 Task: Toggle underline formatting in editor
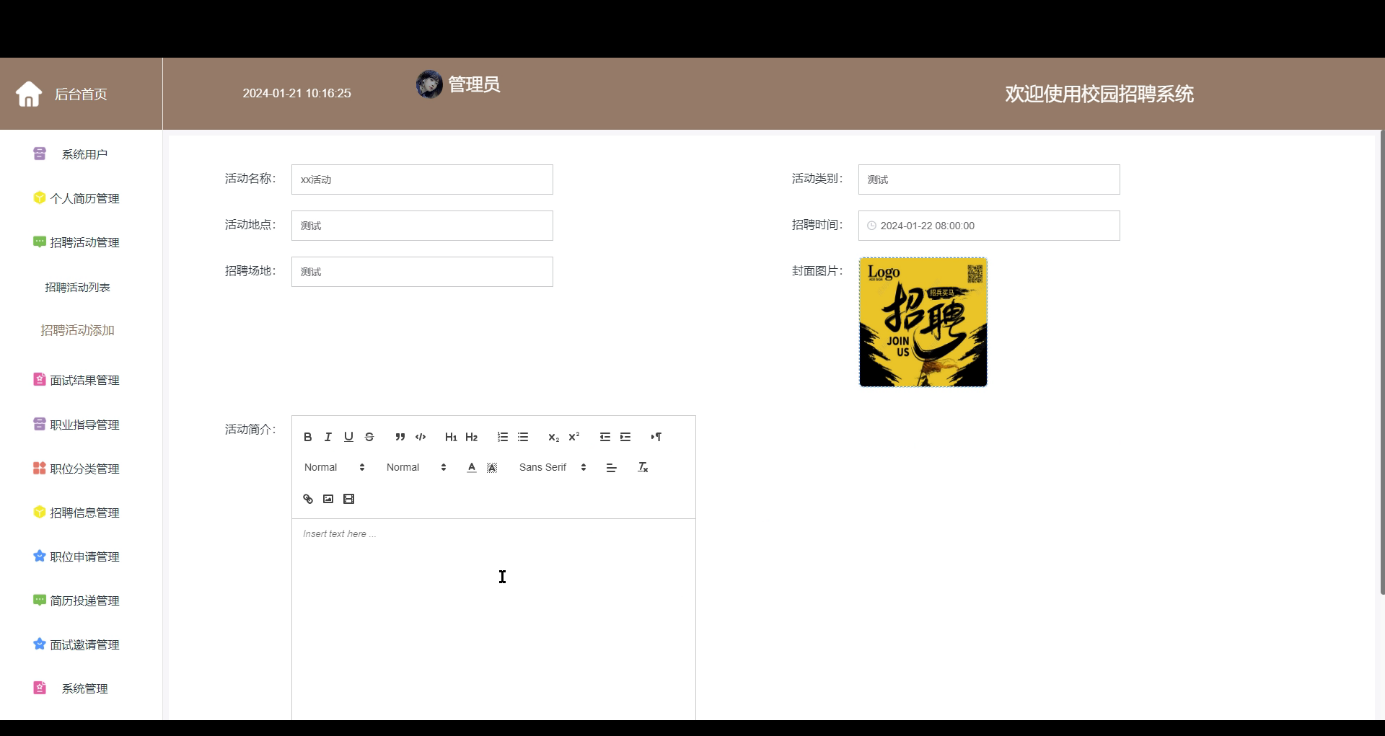348,437
